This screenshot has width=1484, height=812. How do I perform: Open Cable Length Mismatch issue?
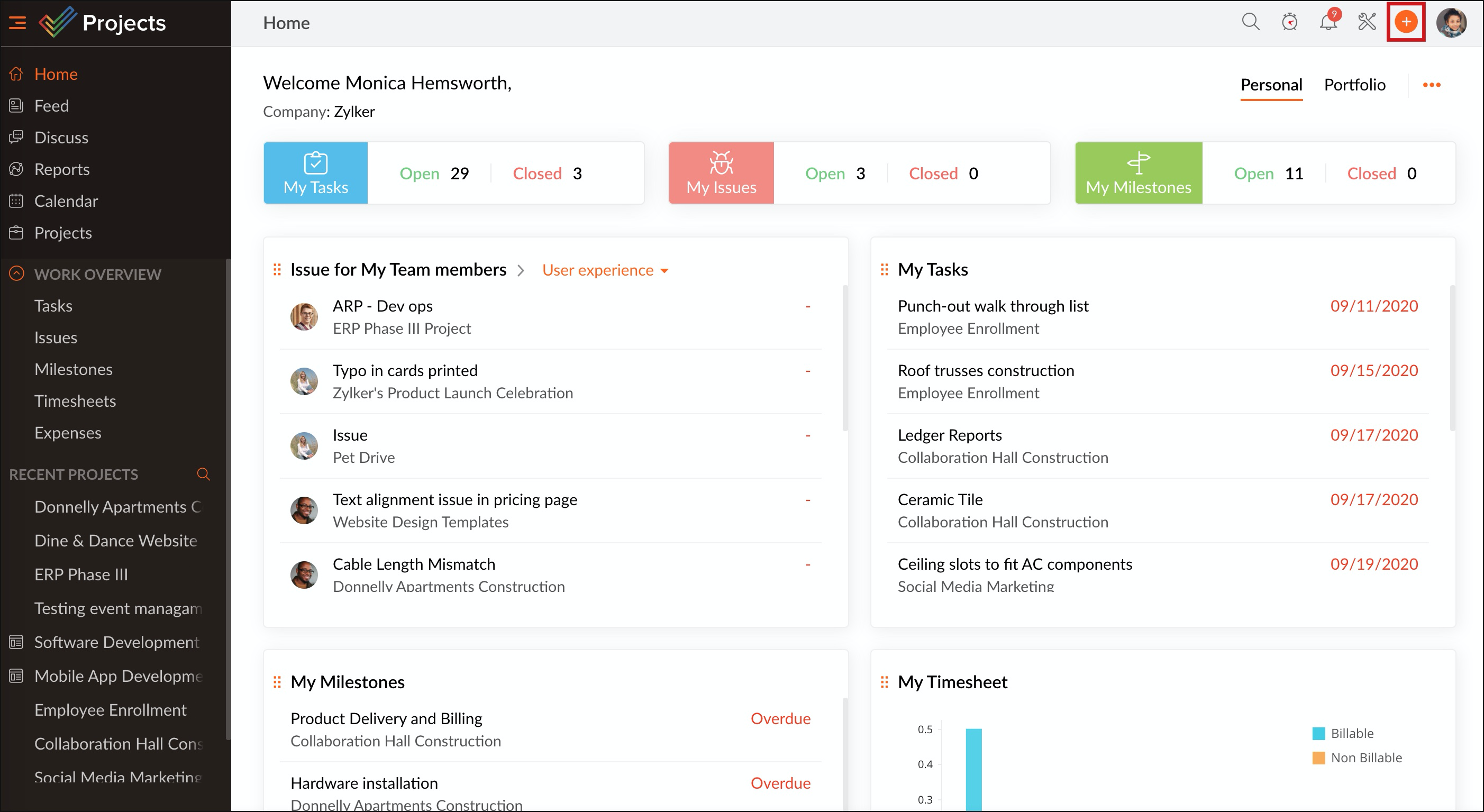coord(414,564)
